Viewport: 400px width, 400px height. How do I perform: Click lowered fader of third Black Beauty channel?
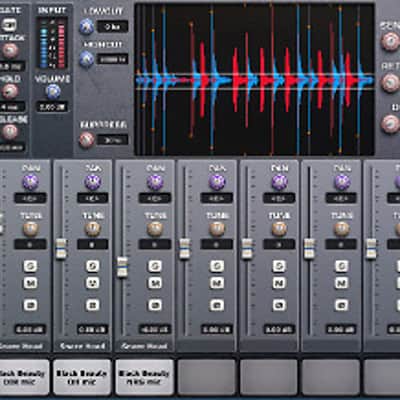click(x=122, y=267)
